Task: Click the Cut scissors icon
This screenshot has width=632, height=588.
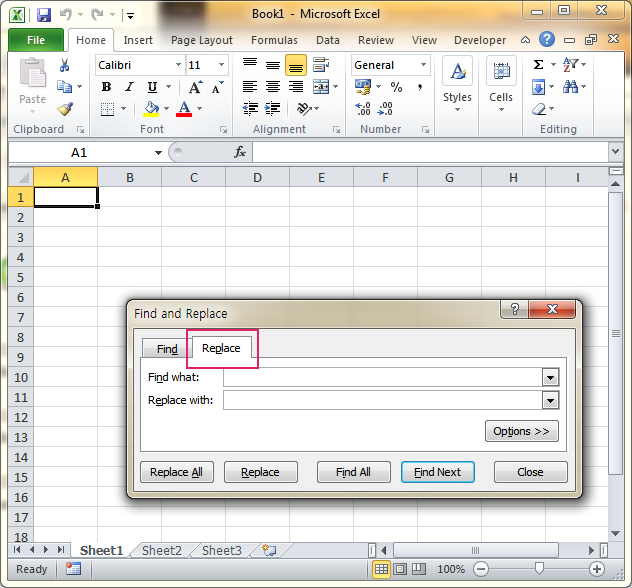Action: coord(64,65)
